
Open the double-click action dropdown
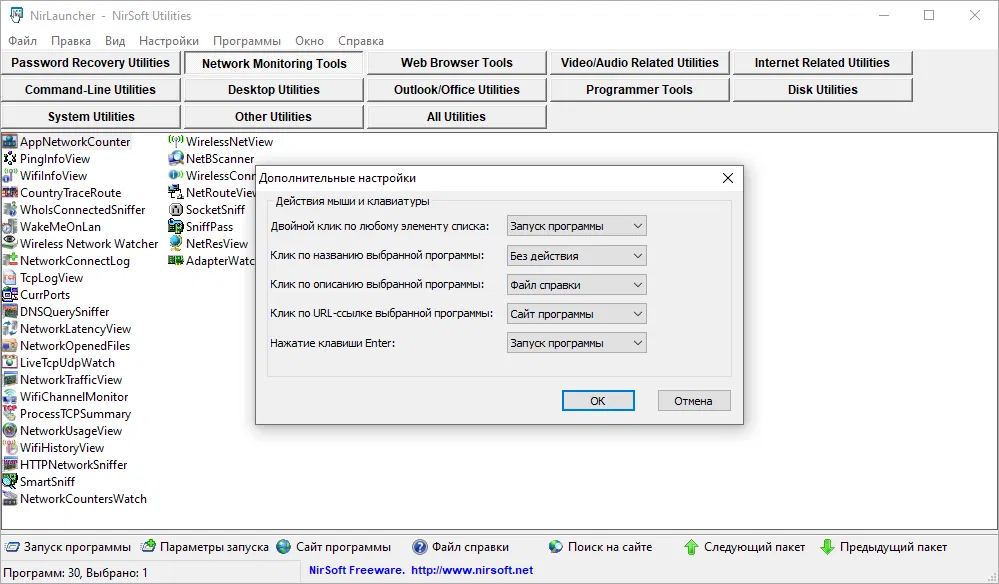pos(577,226)
